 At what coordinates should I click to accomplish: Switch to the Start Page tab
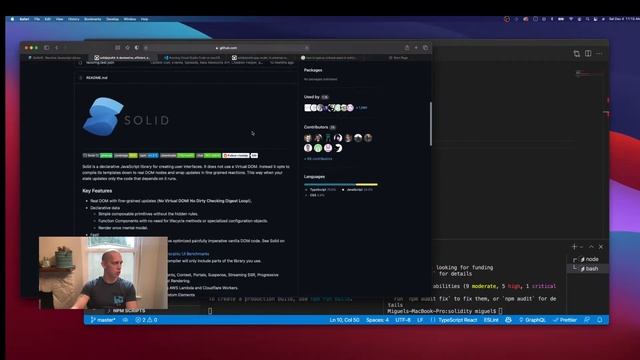[x=398, y=58]
